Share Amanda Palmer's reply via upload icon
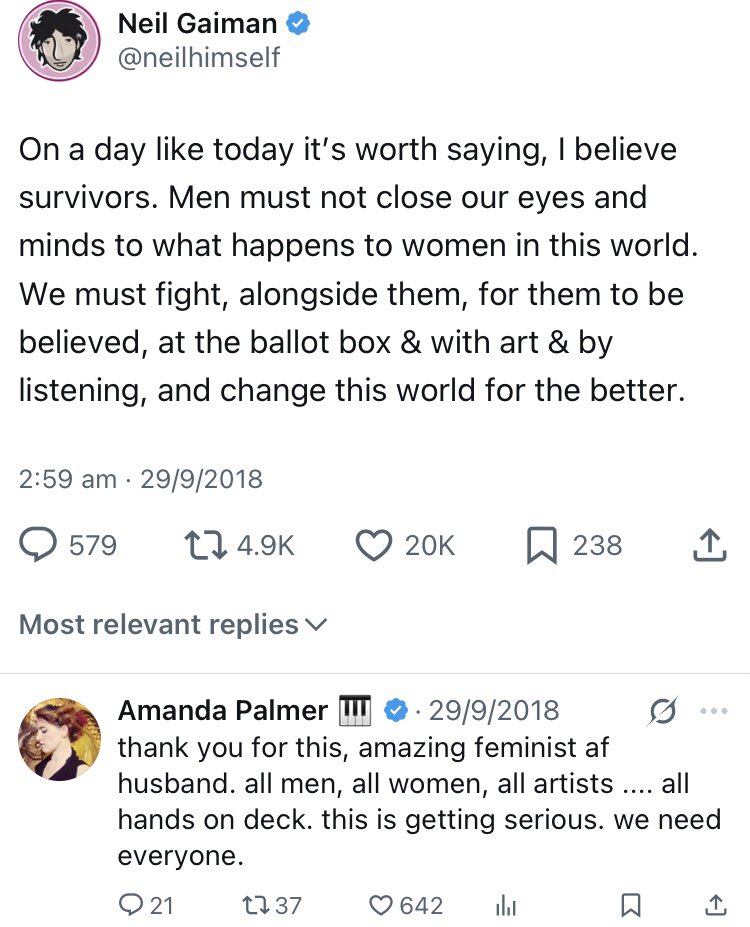 click(x=714, y=905)
